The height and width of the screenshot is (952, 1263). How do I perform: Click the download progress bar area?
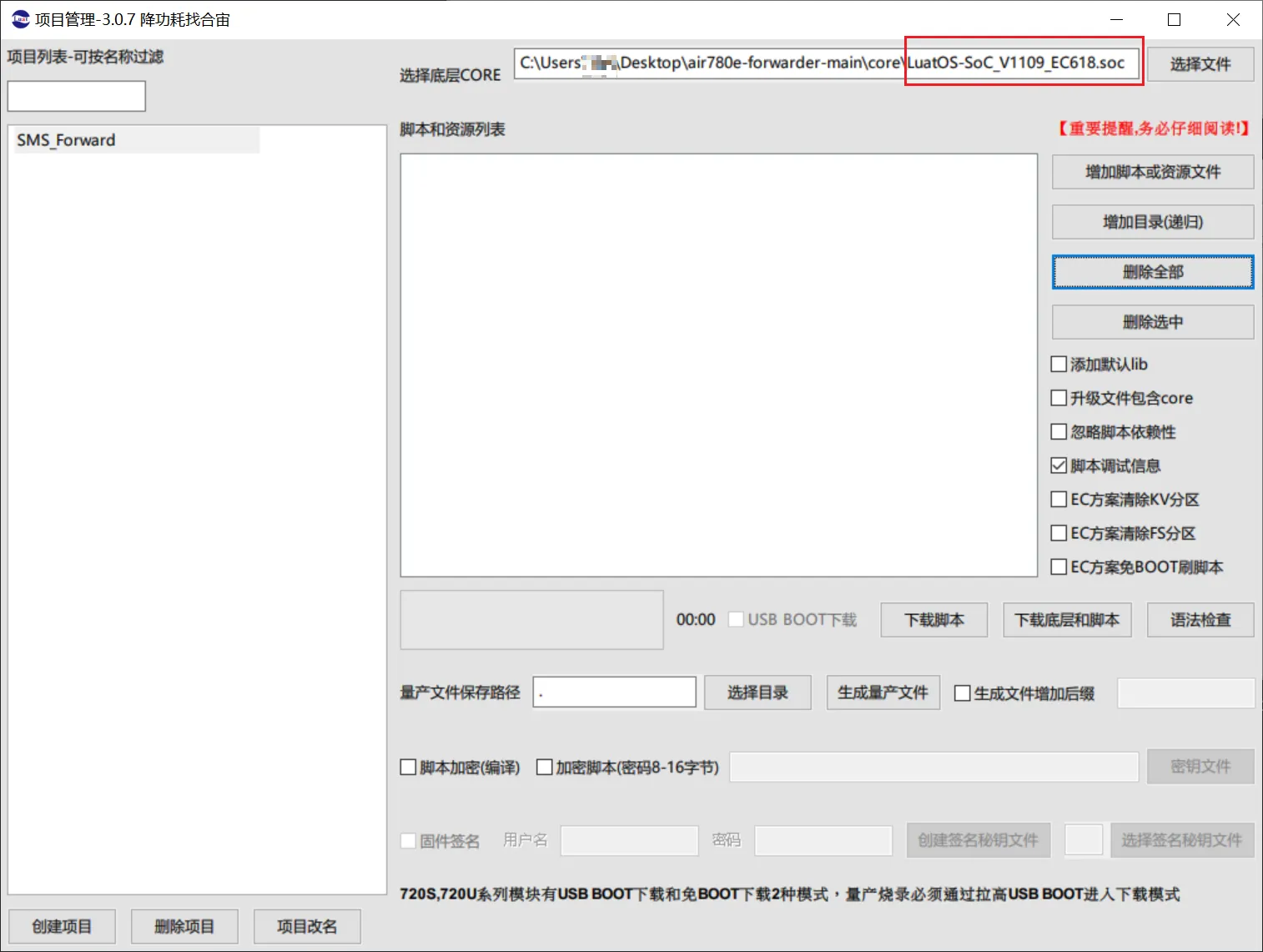click(532, 620)
